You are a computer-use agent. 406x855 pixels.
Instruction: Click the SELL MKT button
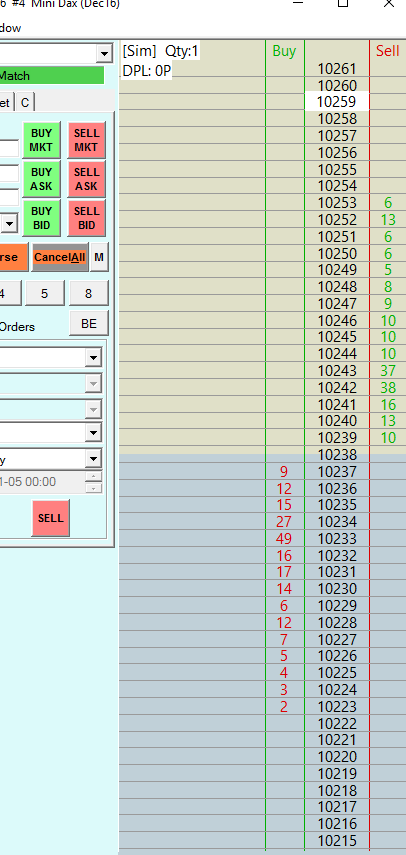coord(86,140)
